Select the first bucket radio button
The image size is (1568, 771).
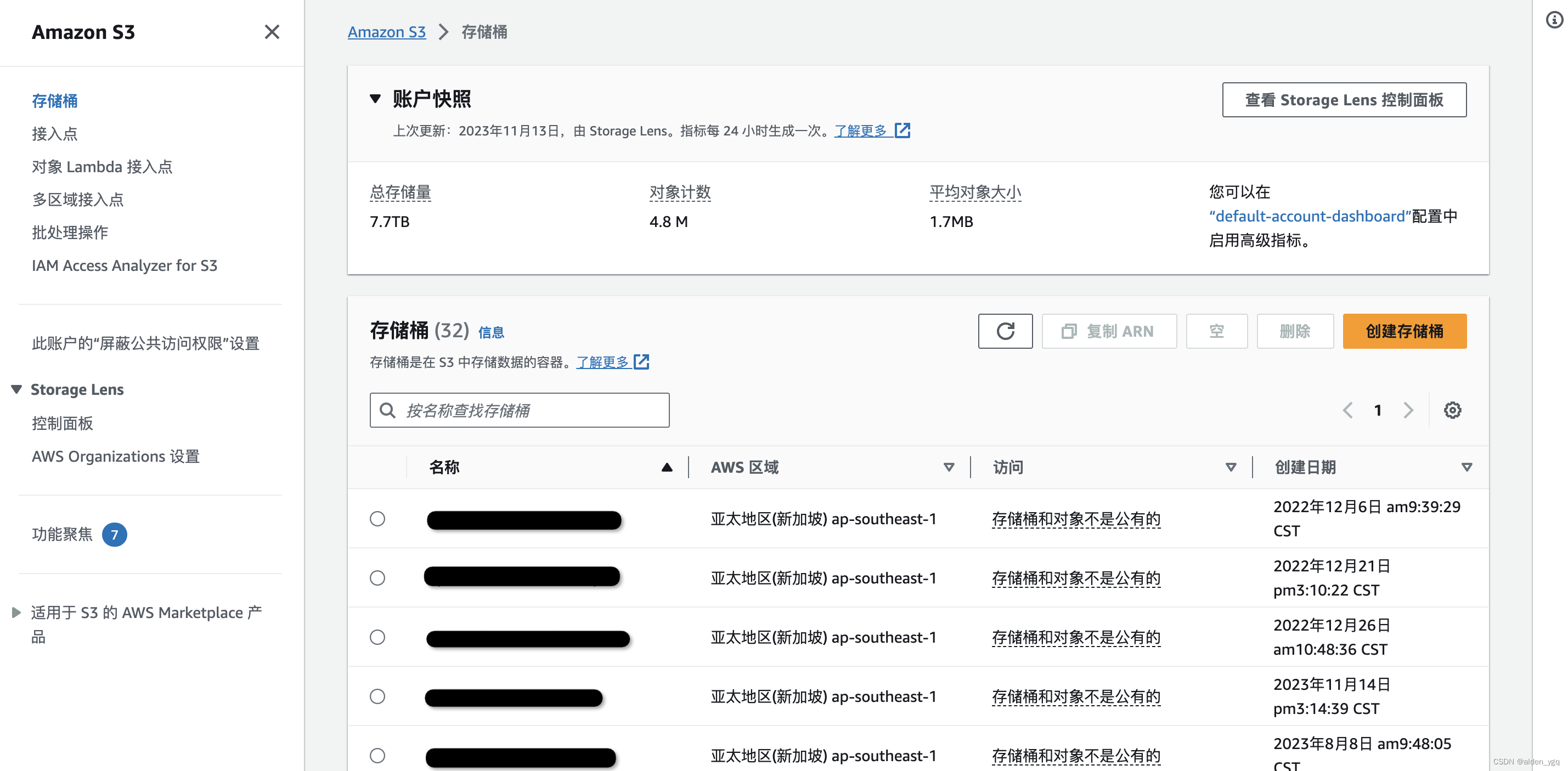click(x=377, y=518)
